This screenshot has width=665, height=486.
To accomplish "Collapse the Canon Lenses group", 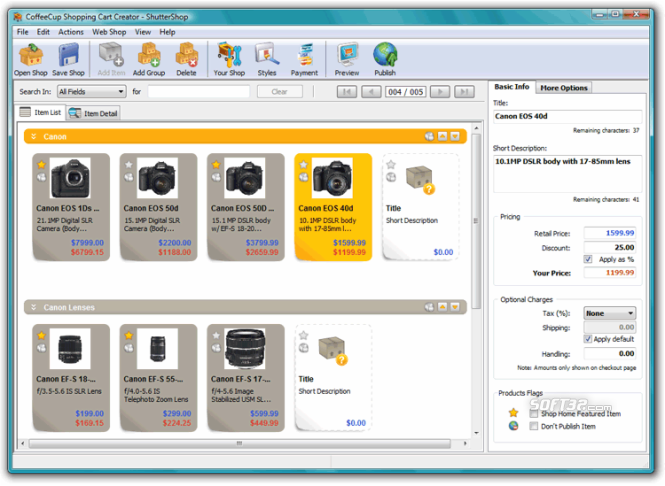I will tap(34, 307).
